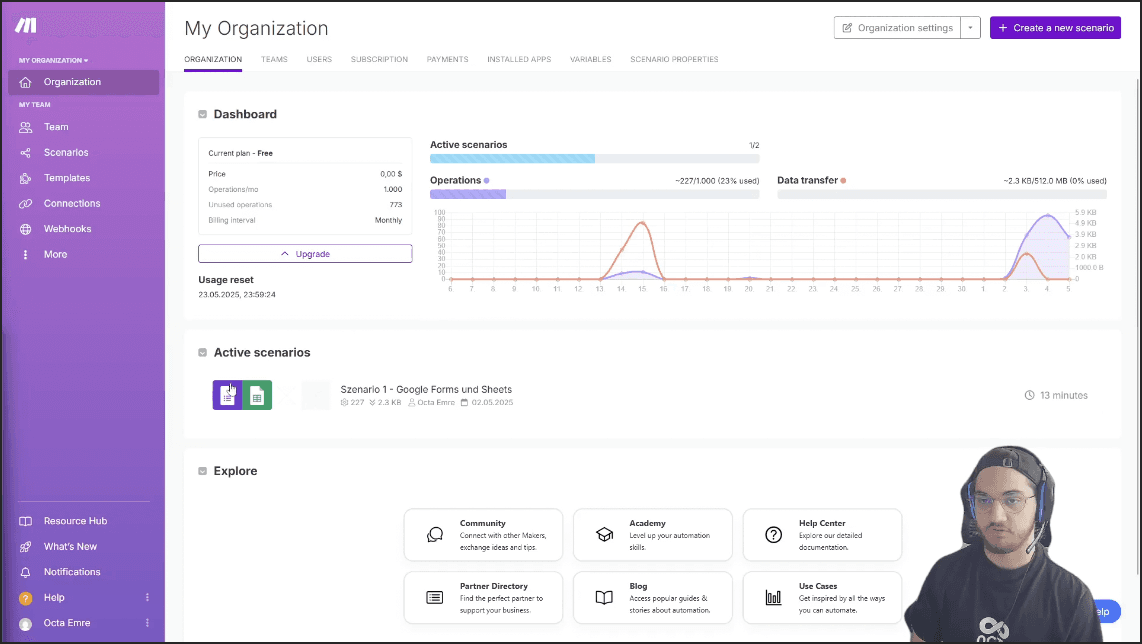This screenshot has width=1142, height=644.
Task: Click the Help question mark icon
Action: (x=25, y=598)
